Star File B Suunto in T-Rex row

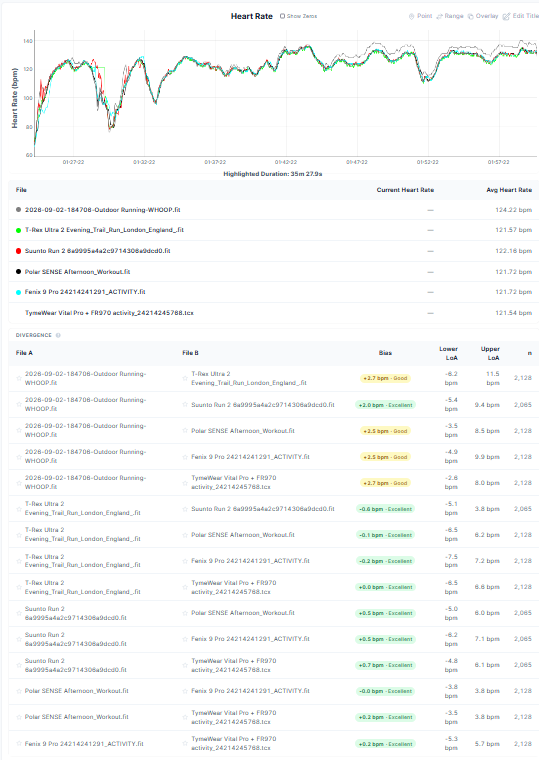point(185,508)
